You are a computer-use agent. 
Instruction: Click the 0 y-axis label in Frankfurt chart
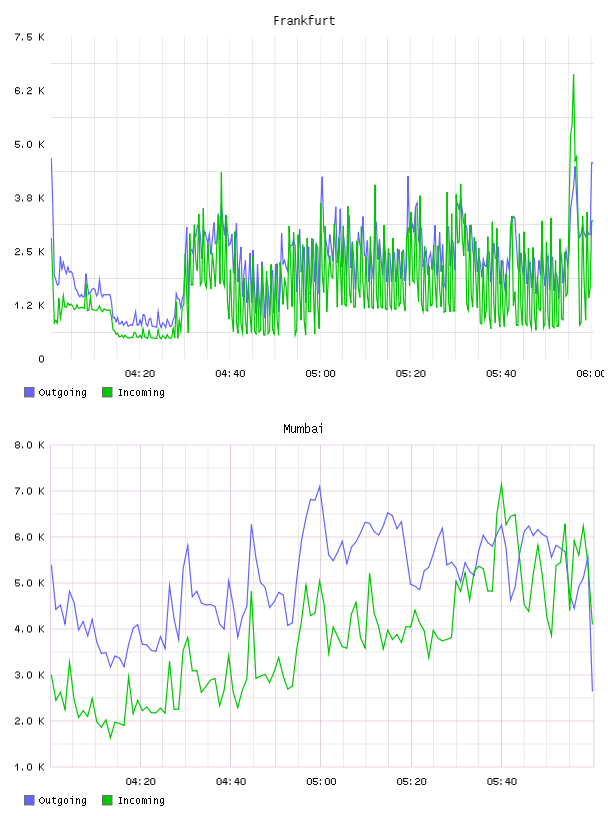click(42, 359)
